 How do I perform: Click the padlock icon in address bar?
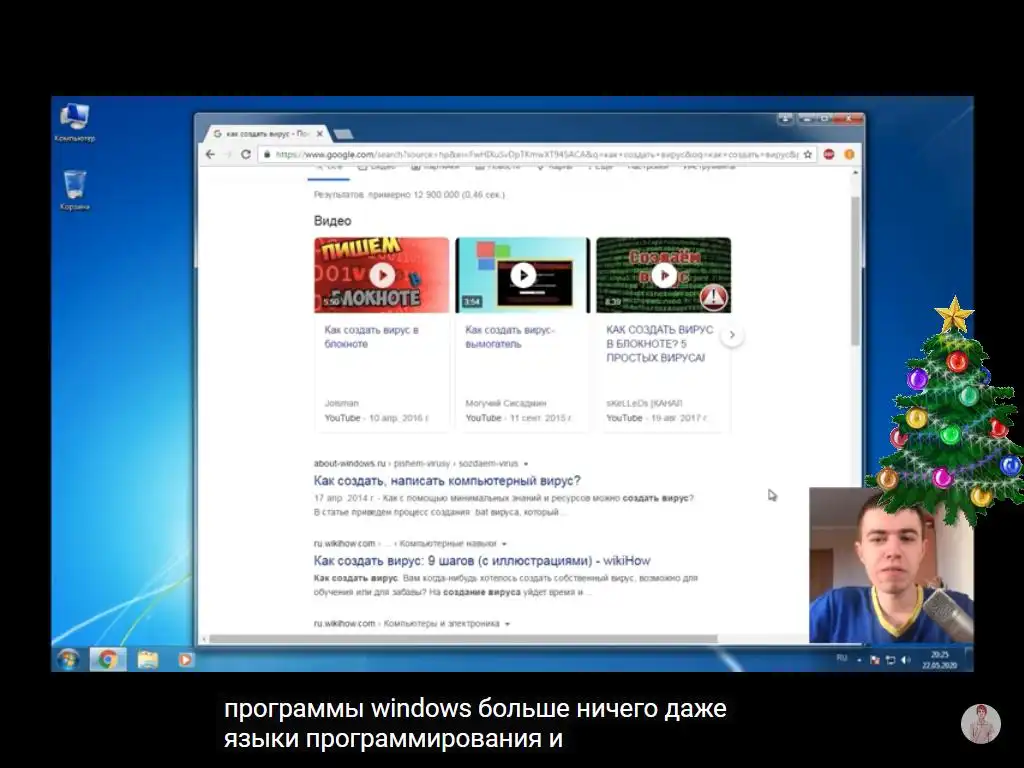pos(266,155)
